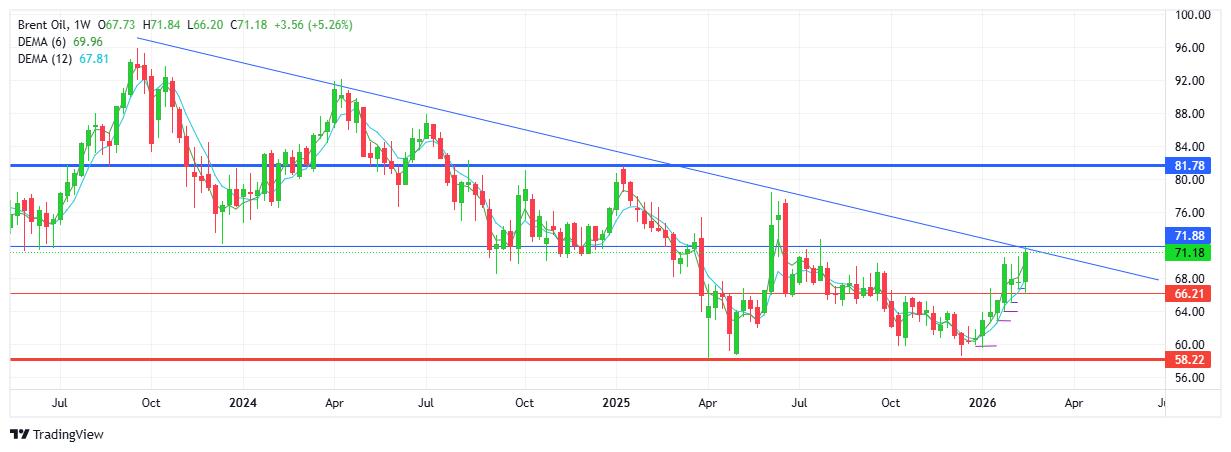Click the 81.78 blue price label
The image size is (1231, 452).
[1187, 163]
